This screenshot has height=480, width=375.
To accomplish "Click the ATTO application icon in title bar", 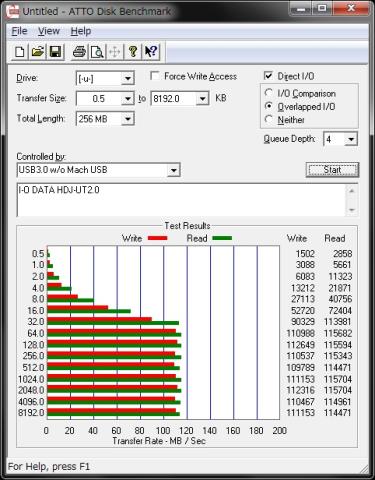I will 13,11.
